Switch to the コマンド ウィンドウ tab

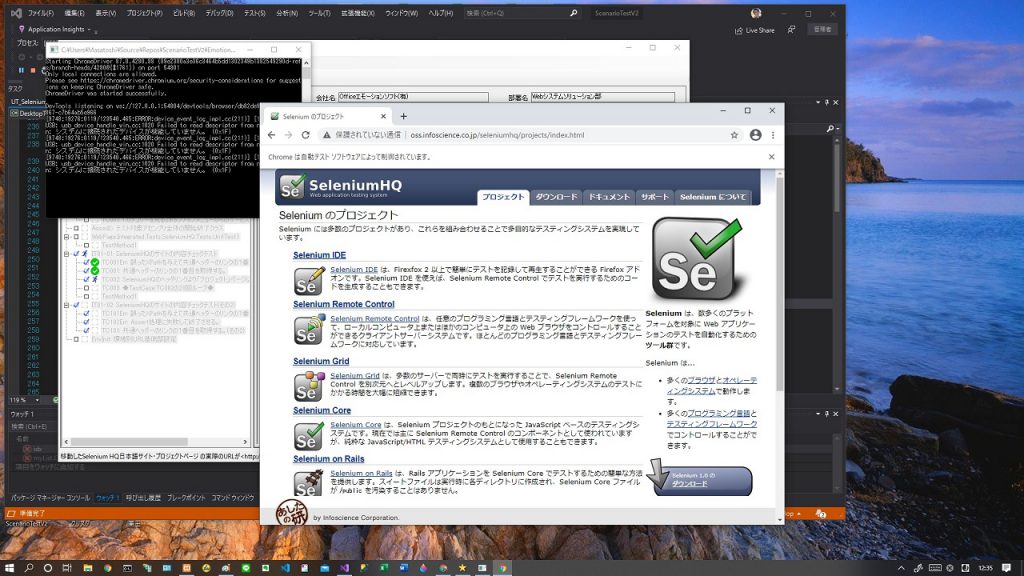[232, 498]
